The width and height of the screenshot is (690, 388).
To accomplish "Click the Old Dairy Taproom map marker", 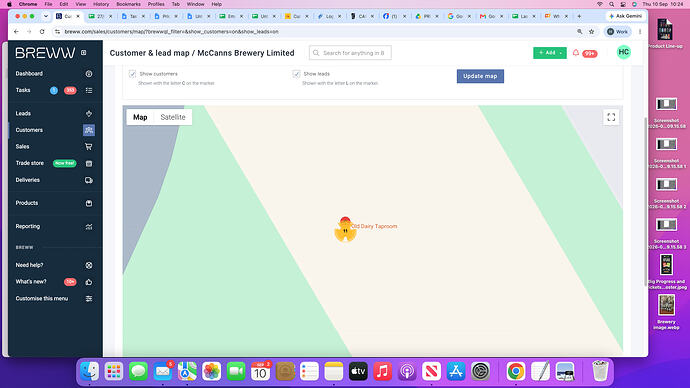I will click(x=345, y=229).
